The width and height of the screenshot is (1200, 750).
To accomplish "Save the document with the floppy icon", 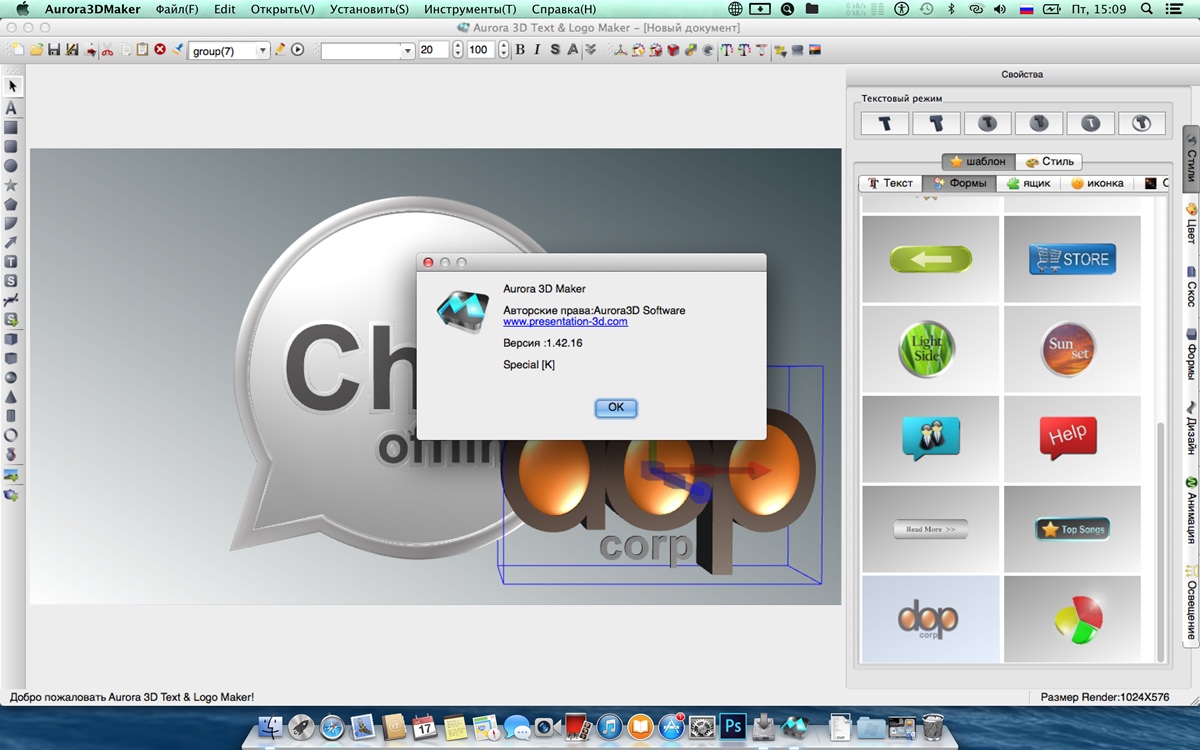I will pos(54,49).
